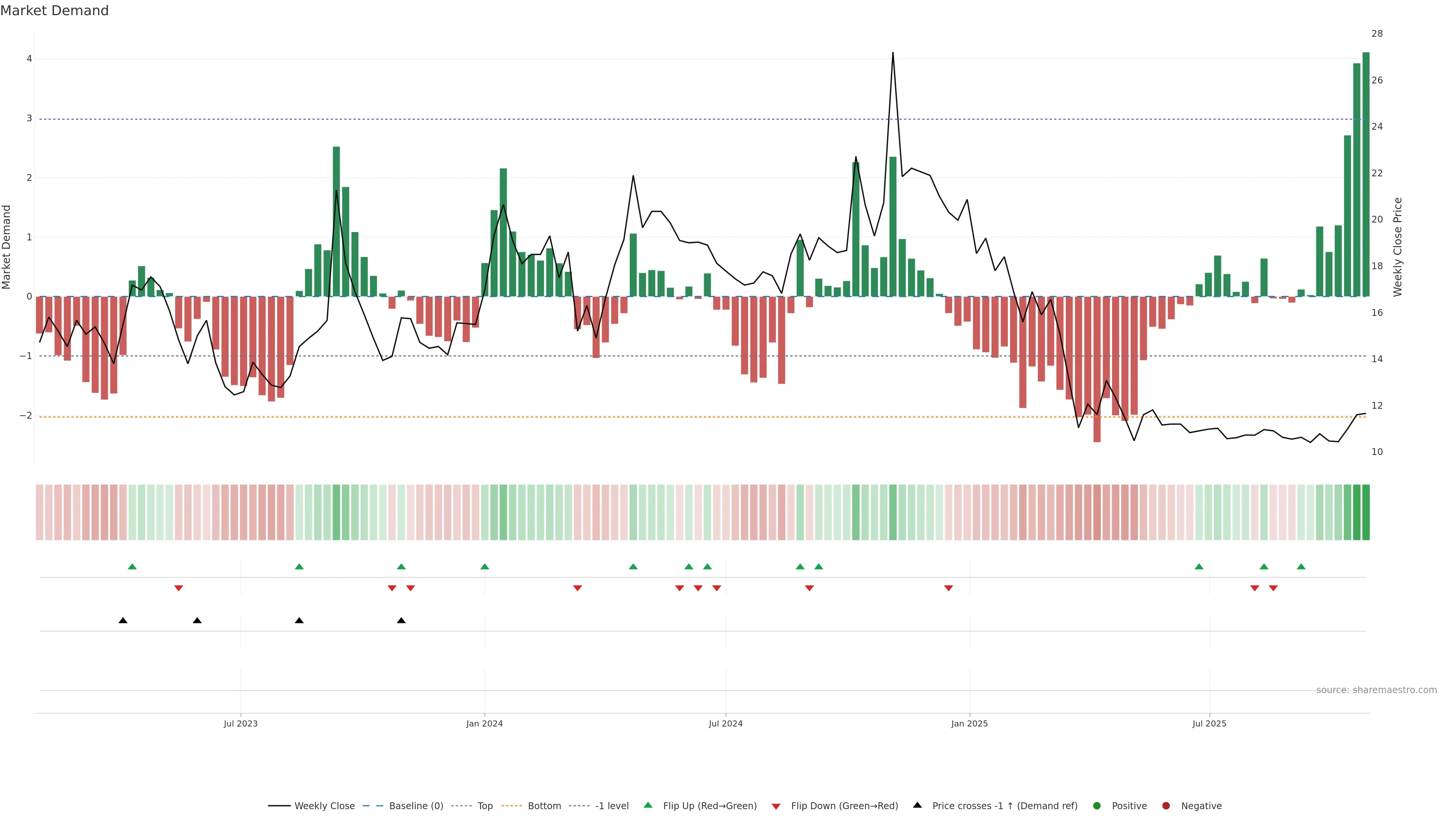Screen dimensions: 1456x819
Task: Click the leftmost black price-cross triangle marker
Action: tap(122, 621)
